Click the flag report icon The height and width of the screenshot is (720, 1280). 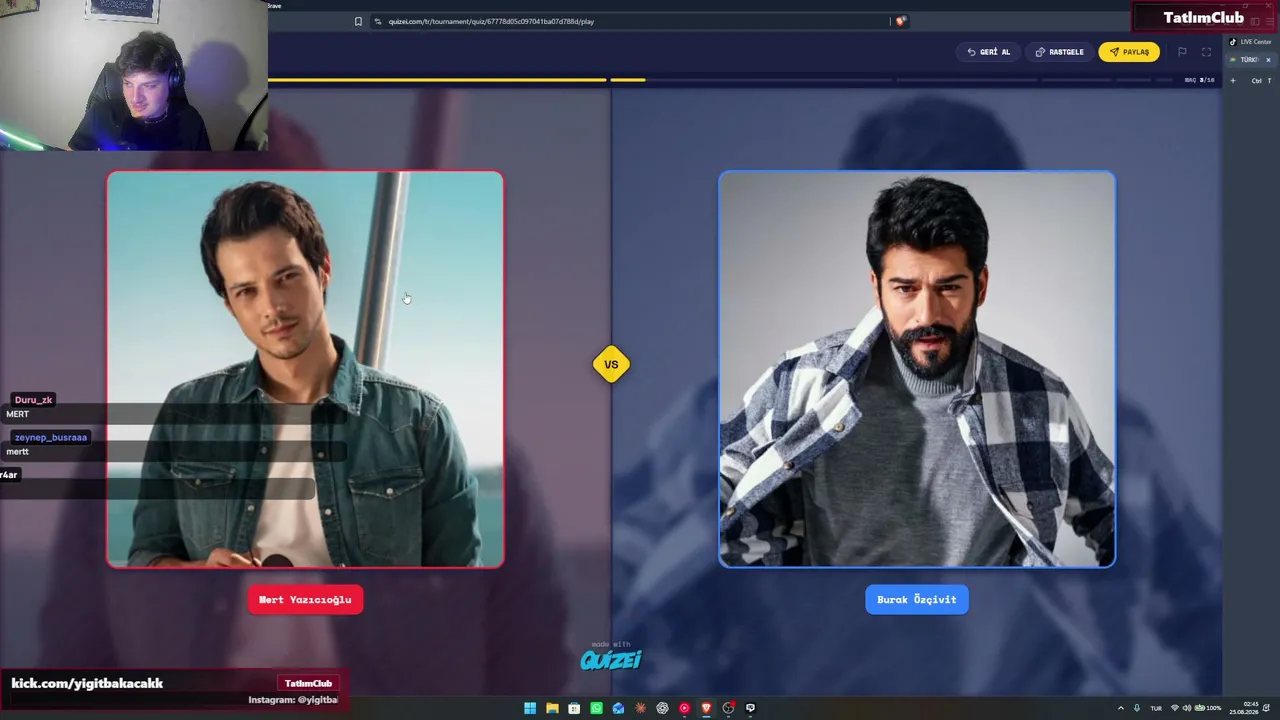click(1182, 52)
